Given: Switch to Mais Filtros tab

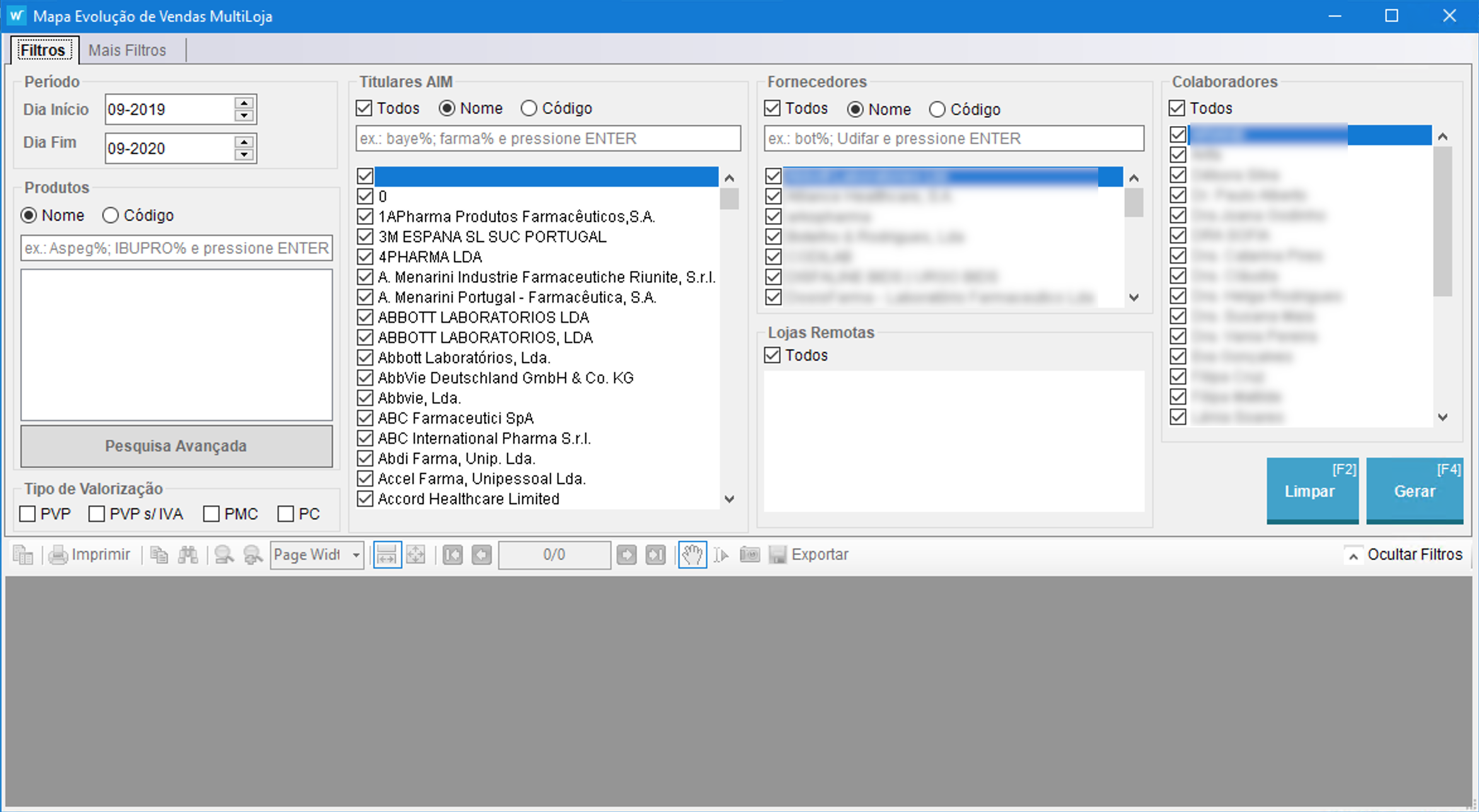Looking at the screenshot, I should coord(127,50).
